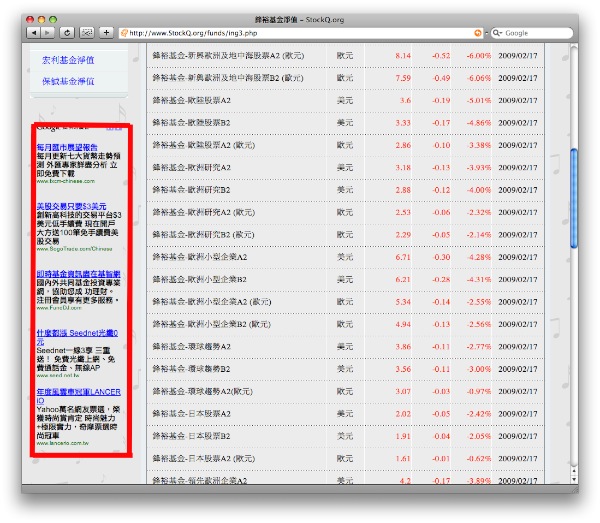
Task: Reload the page with the refresh icon
Action: pyautogui.click(x=68, y=33)
